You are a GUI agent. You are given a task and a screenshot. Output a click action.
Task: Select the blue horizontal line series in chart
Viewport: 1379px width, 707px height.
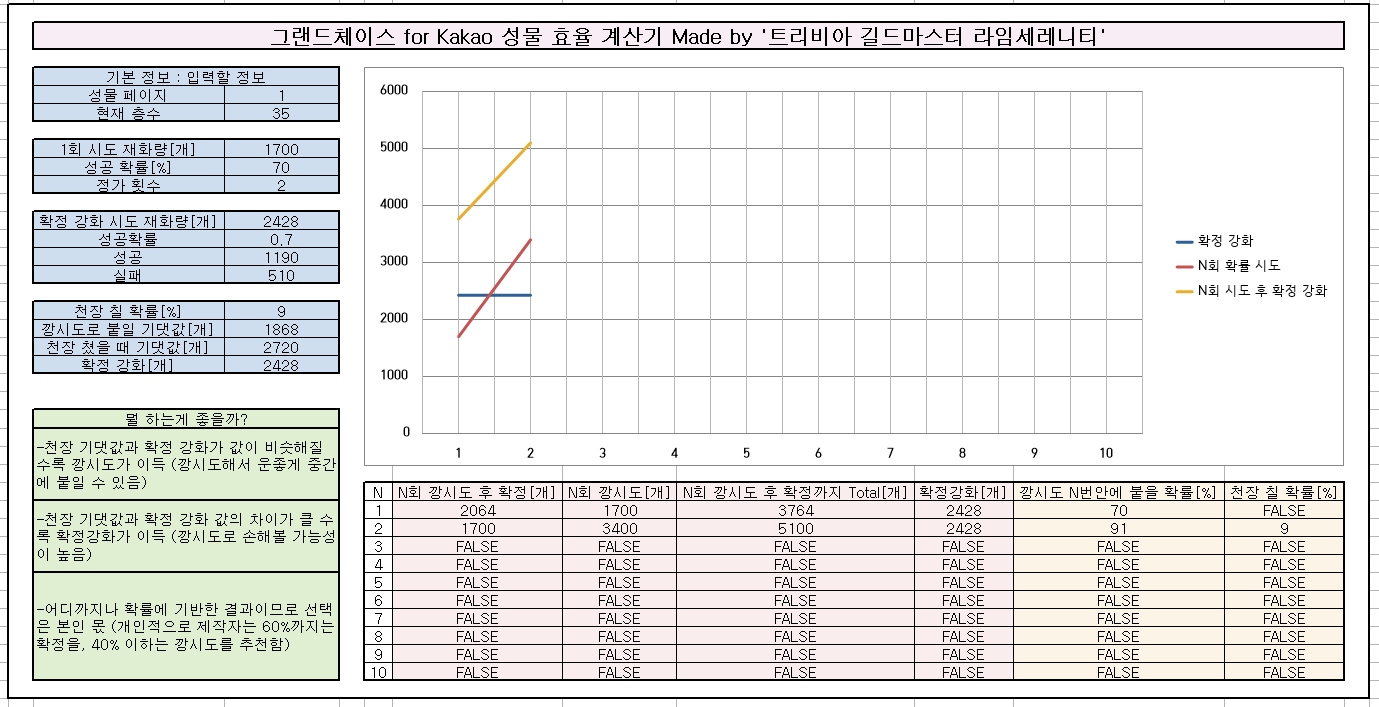click(494, 295)
